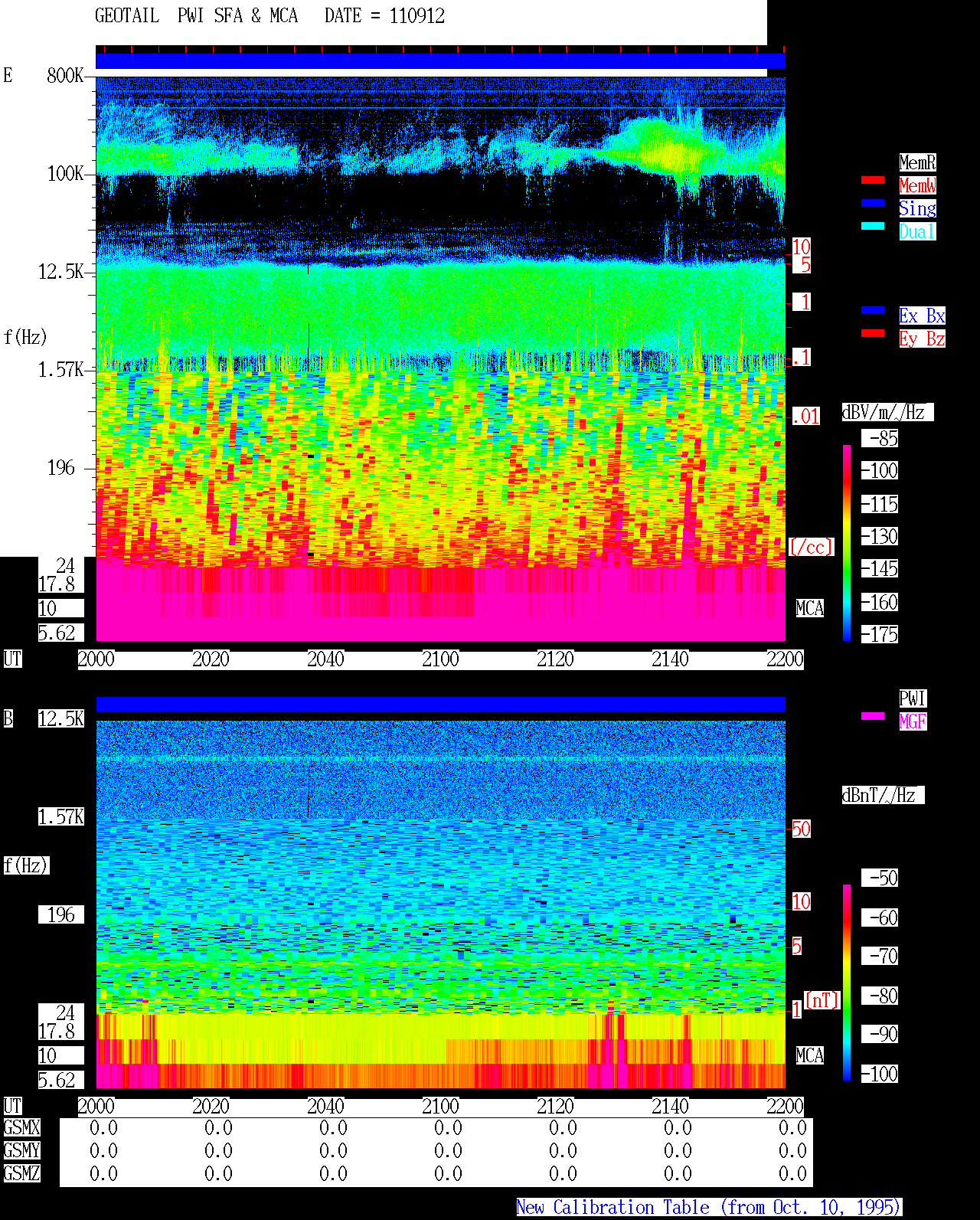Click the blue Sing legend swatch
980x1220 pixels.
point(873,203)
